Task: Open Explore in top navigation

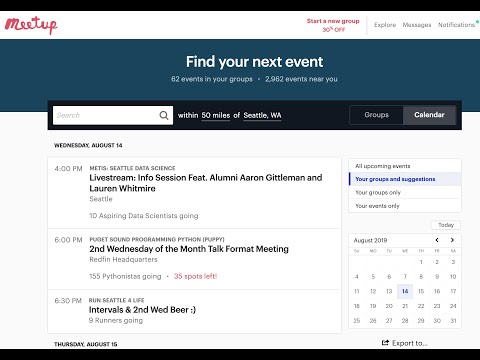Action: coord(385,25)
